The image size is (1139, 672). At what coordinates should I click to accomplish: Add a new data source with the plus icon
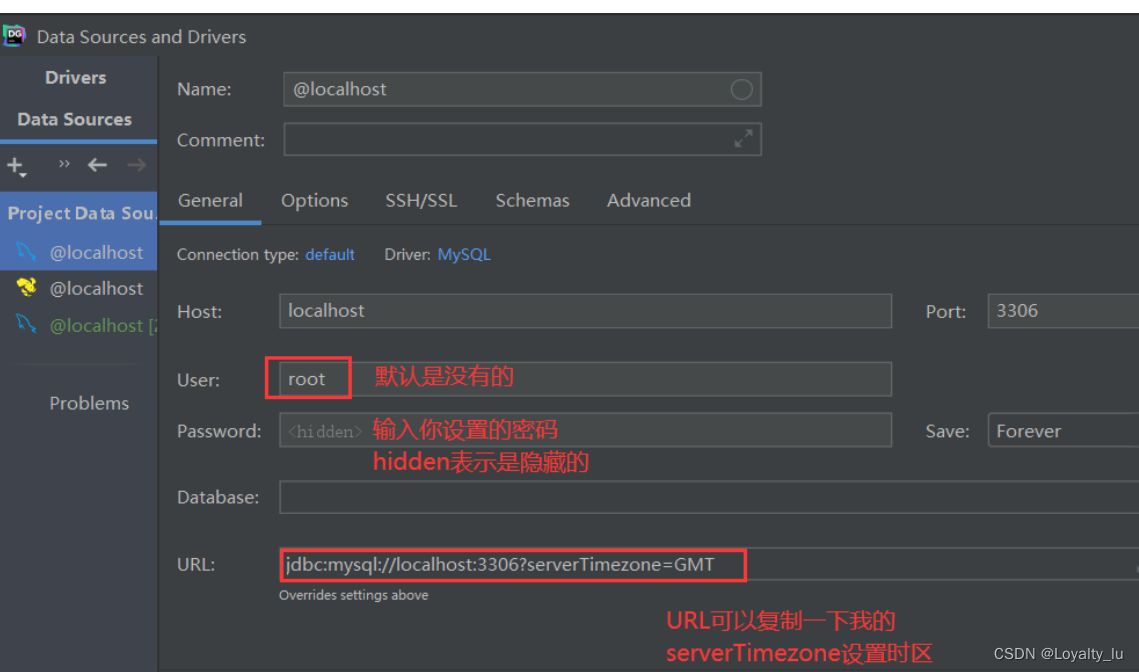click(x=14, y=166)
